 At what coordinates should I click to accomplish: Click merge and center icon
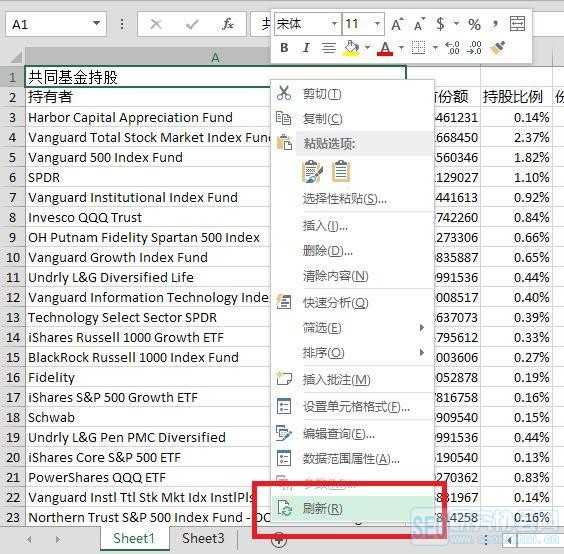point(518,24)
